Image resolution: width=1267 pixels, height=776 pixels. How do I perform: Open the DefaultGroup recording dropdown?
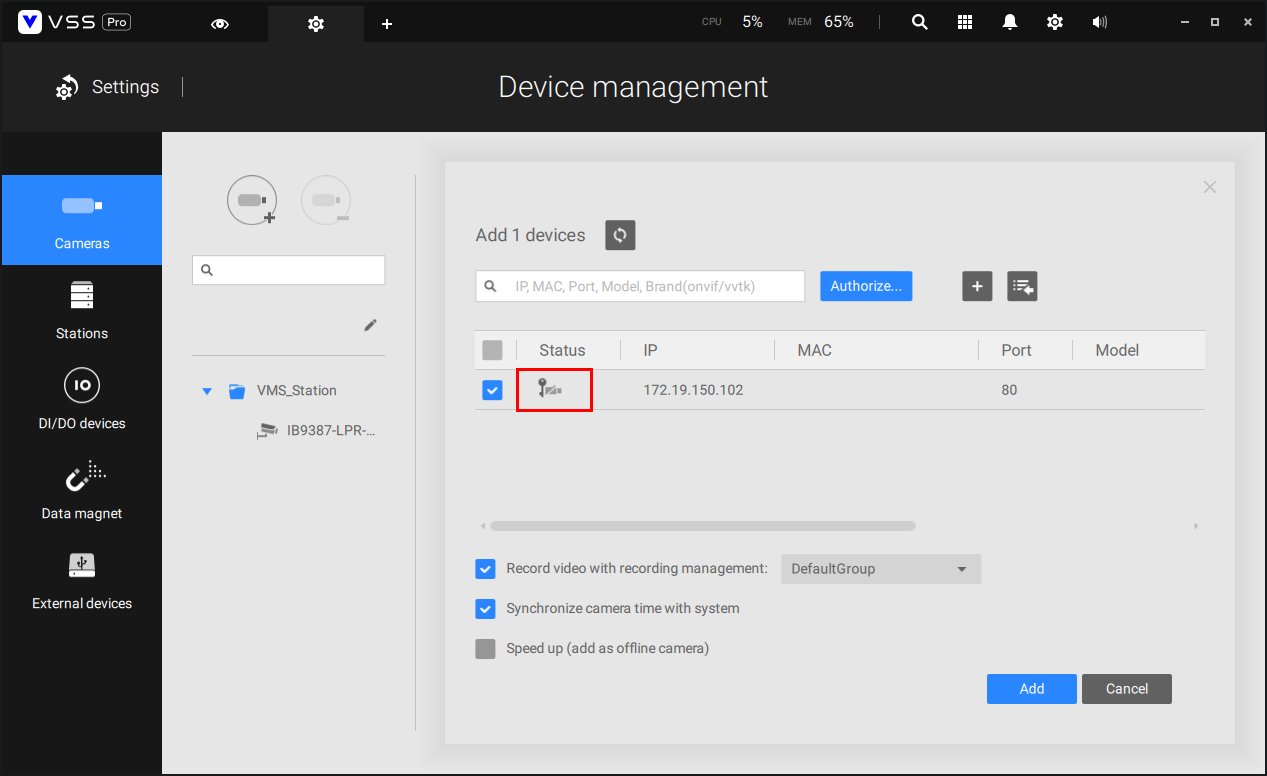click(x=880, y=569)
